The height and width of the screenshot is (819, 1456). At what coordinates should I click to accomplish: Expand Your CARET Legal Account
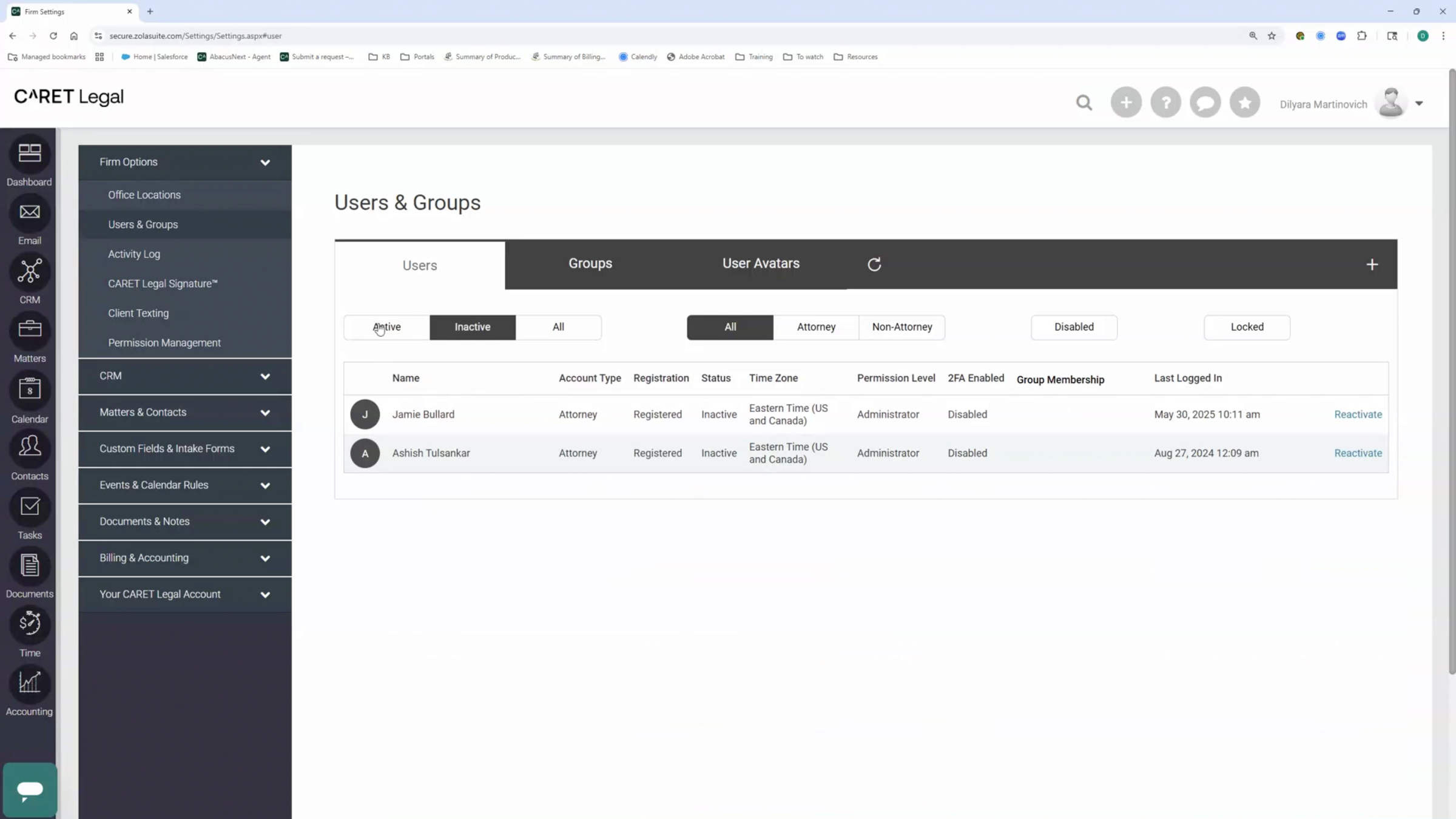pos(185,595)
